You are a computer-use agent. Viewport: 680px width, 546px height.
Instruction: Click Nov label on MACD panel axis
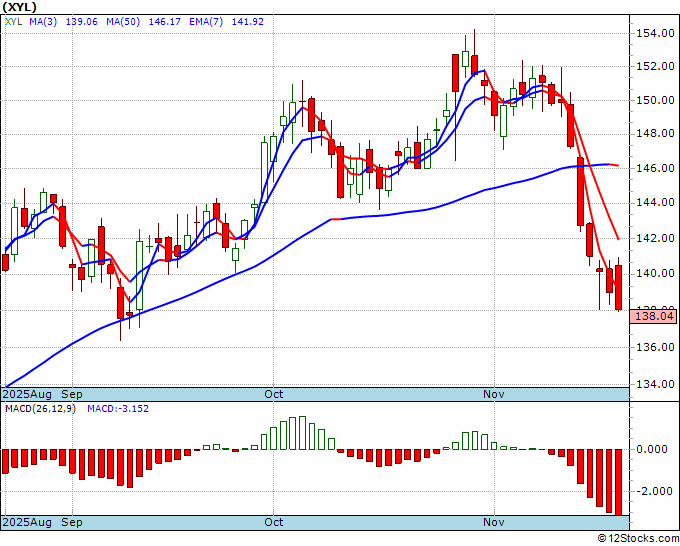[x=494, y=522]
